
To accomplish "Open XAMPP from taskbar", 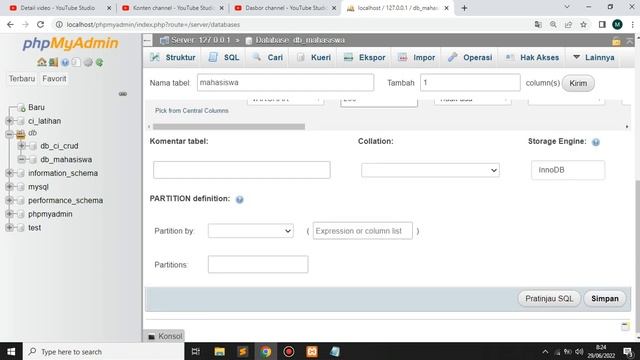I will pyautogui.click(x=312, y=351).
